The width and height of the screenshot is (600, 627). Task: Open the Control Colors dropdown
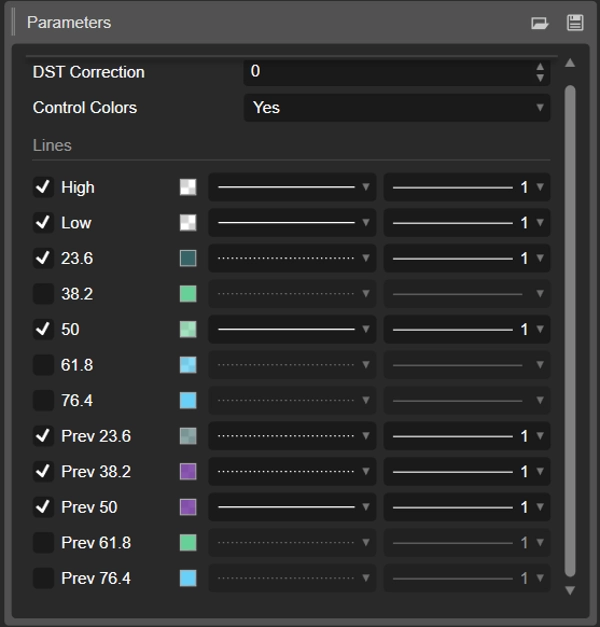(x=397, y=108)
